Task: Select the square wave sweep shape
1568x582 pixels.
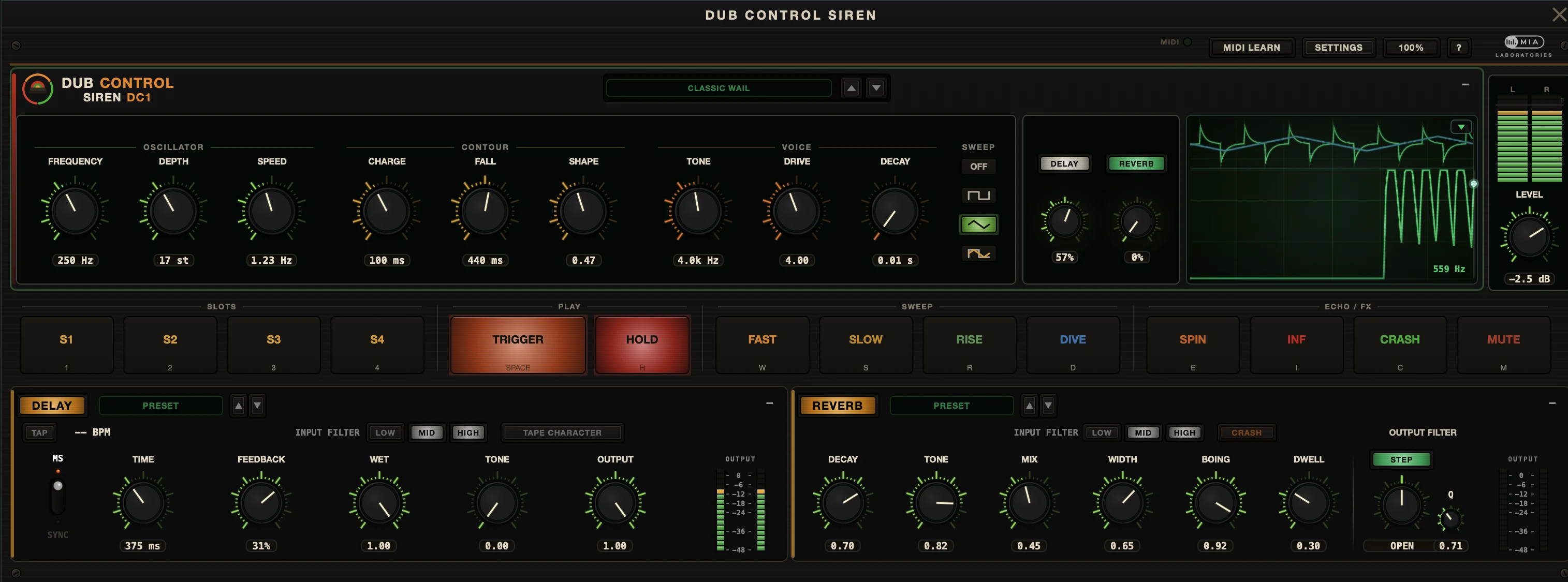Action: [x=978, y=195]
